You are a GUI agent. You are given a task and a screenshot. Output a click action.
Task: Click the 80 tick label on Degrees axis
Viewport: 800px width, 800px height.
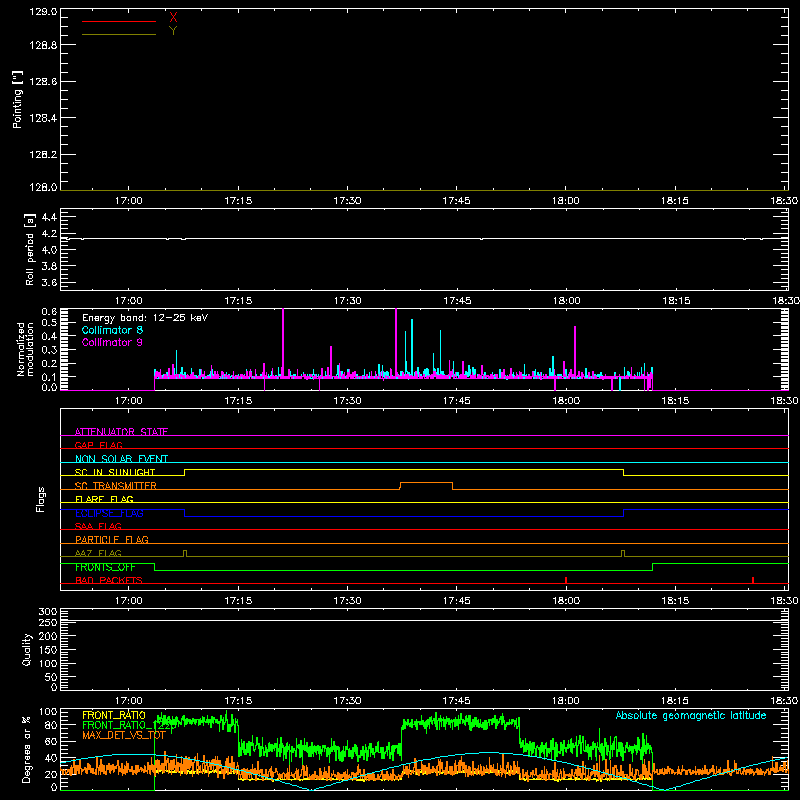[x=51, y=725]
